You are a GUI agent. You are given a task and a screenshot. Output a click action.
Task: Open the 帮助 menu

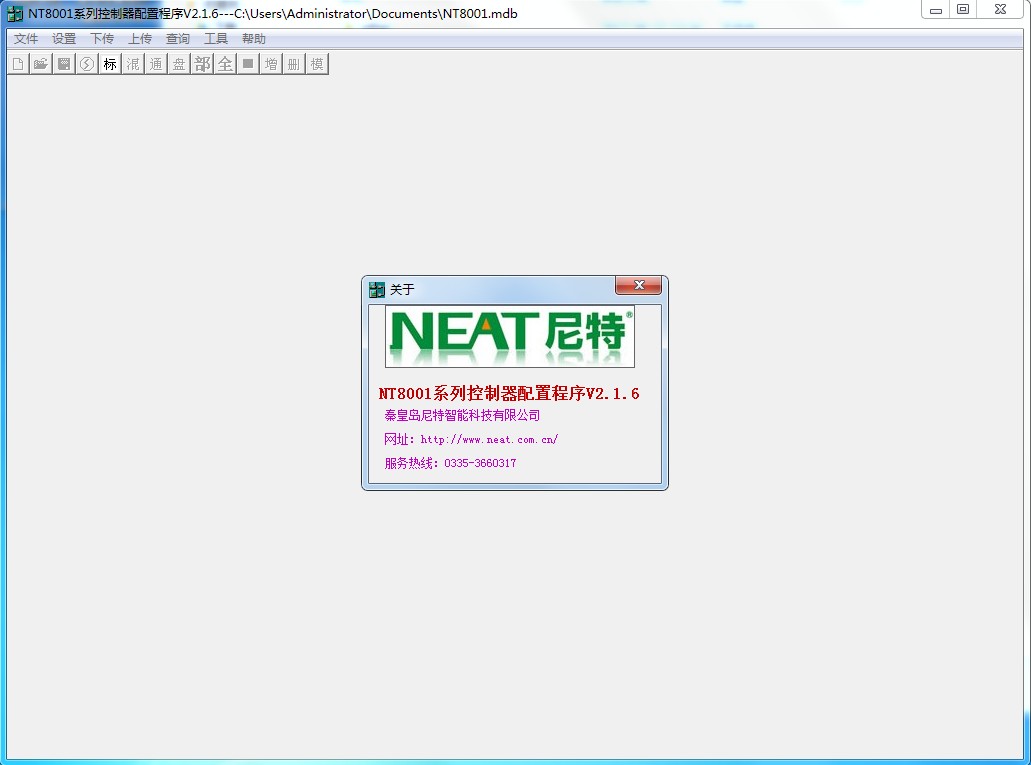click(x=252, y=38)
